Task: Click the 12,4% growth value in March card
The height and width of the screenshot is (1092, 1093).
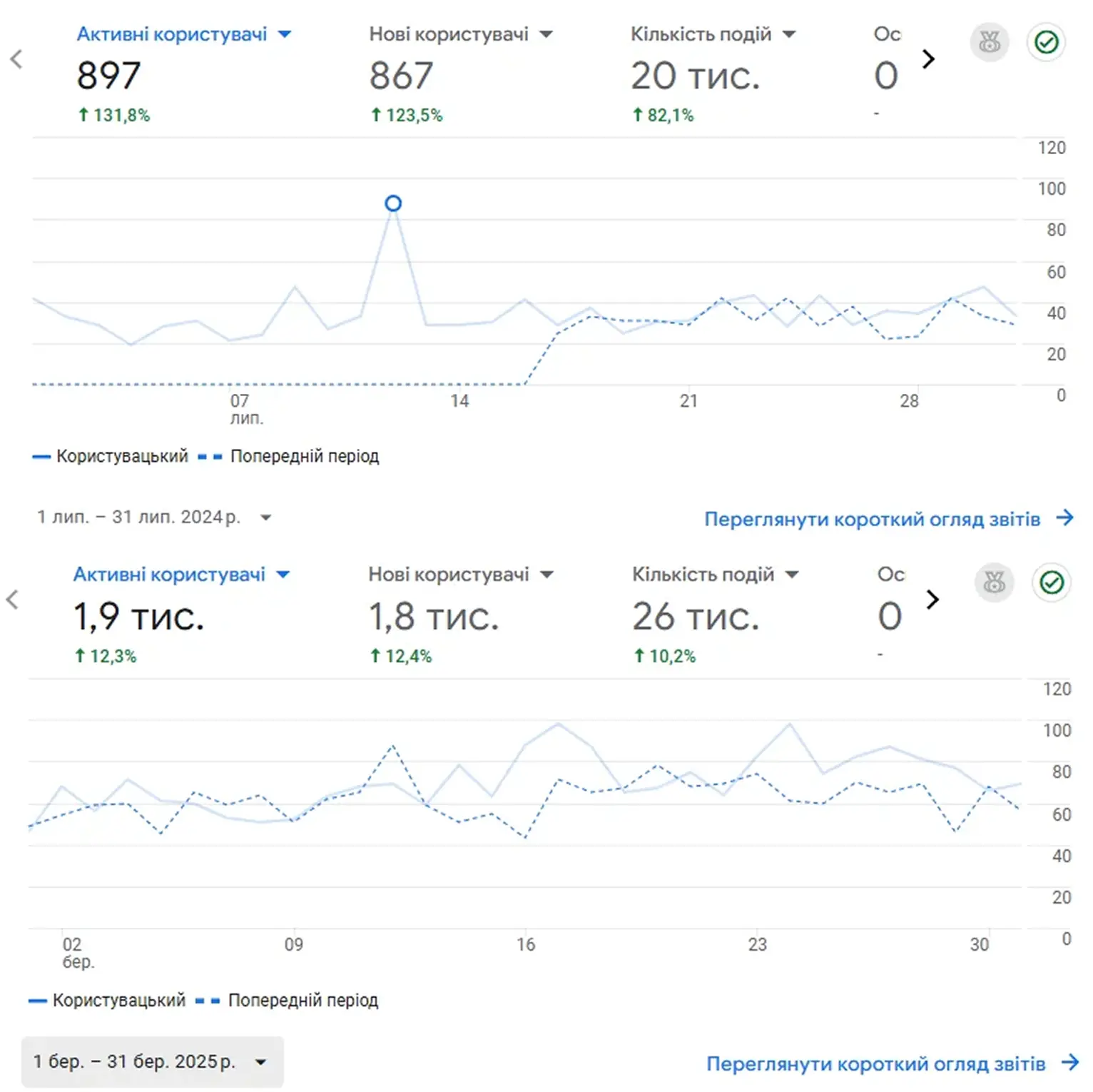Action: (401, 656)
